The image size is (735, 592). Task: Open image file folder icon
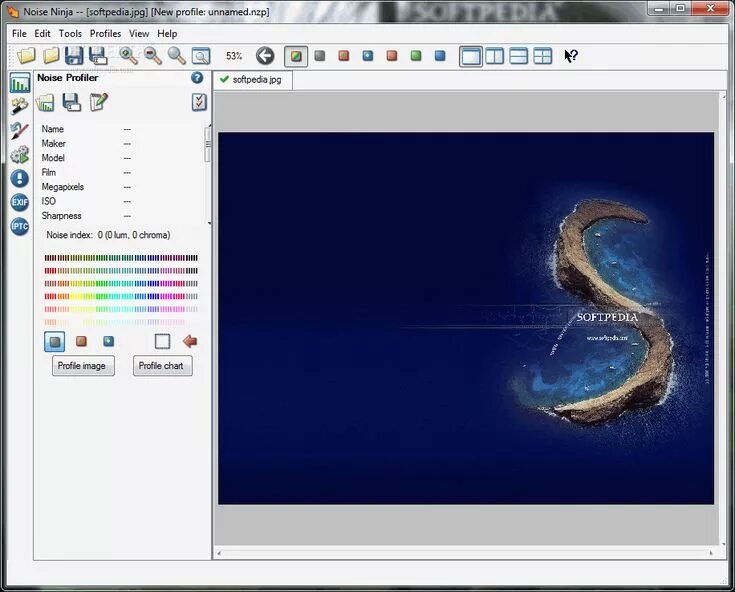coord(26,56)
